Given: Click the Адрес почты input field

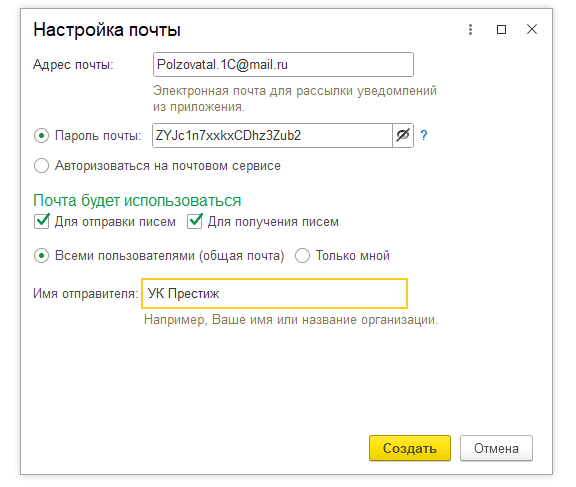Looking at the screenshot, I should (283, 65).
